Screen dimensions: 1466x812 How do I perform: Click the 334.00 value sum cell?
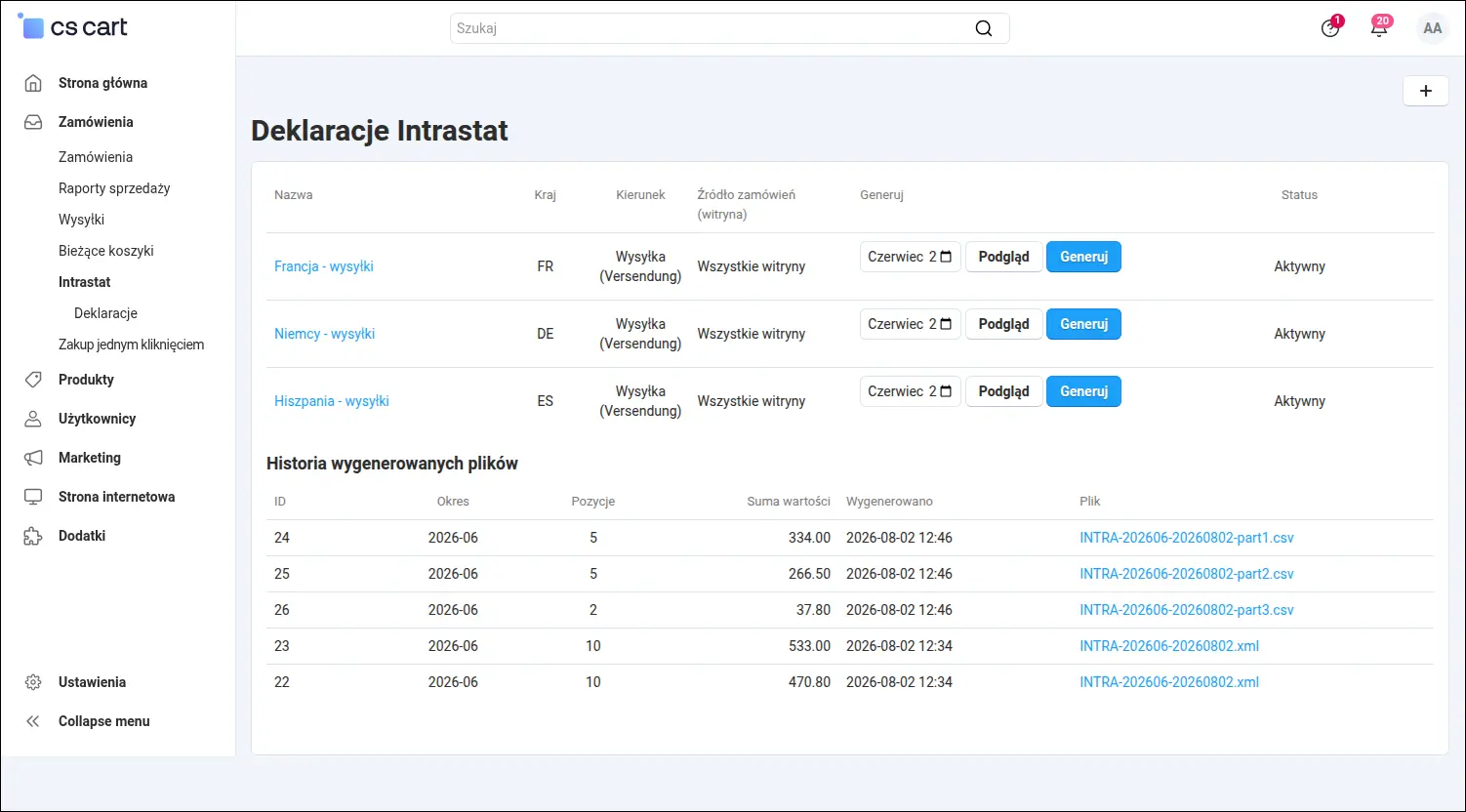tap(809, 538)
